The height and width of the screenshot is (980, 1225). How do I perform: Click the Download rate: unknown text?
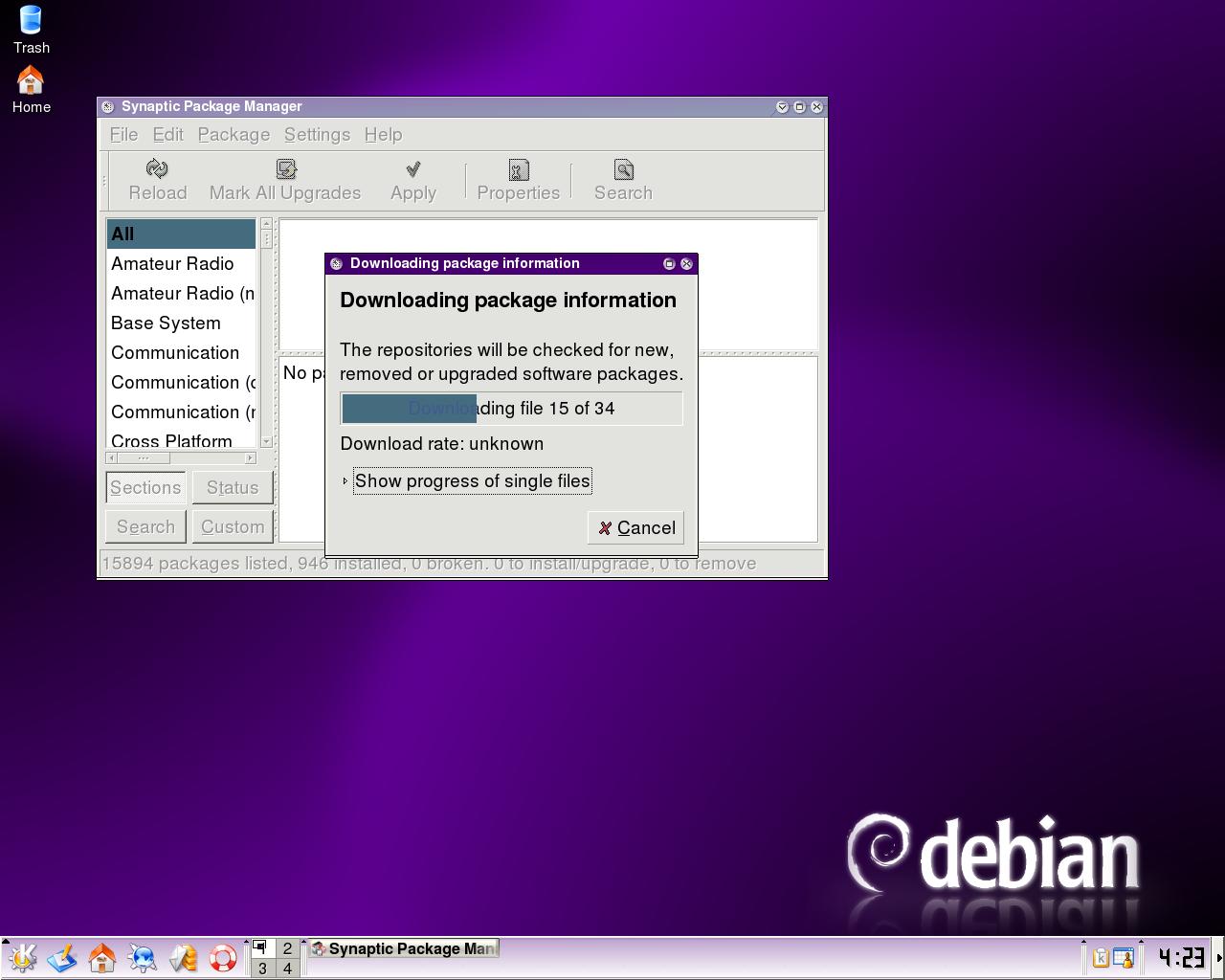click(442, 444)
